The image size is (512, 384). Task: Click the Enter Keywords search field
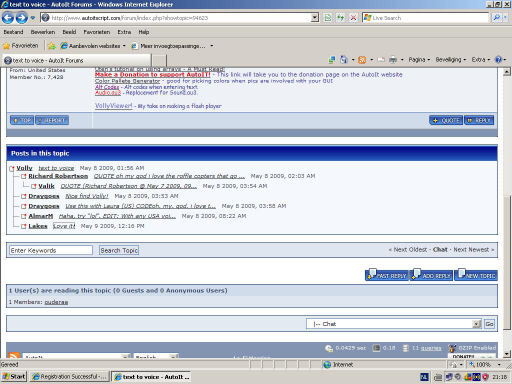pyautogui.click(x=51, y=250)
